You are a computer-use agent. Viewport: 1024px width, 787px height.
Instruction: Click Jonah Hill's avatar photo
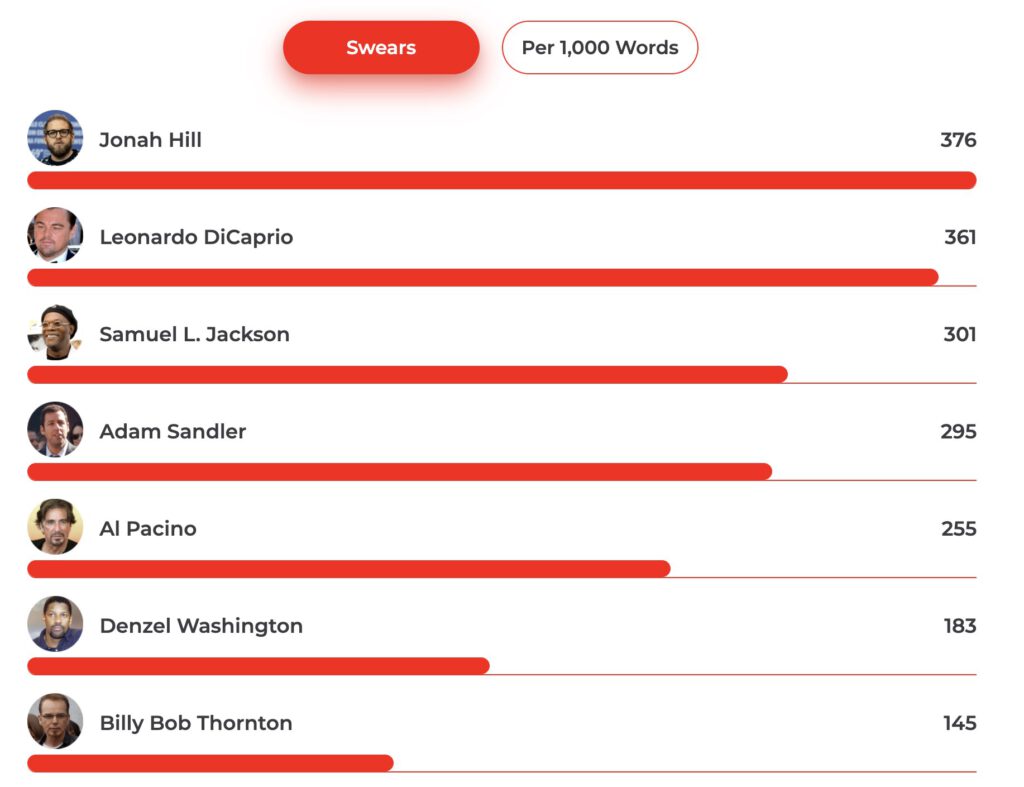pyautogui.click(x=55, y=138)
